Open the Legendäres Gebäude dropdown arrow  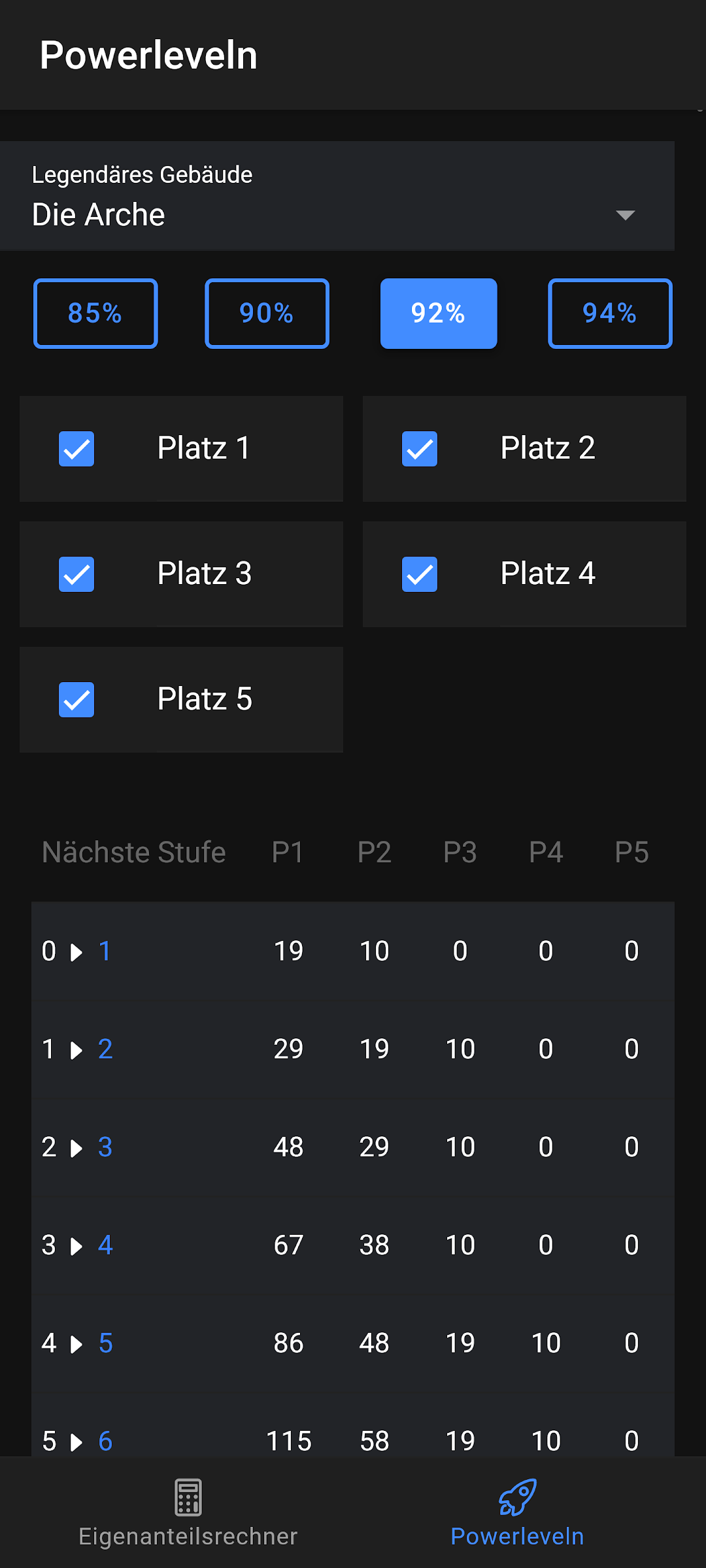(x=625, y=215)
